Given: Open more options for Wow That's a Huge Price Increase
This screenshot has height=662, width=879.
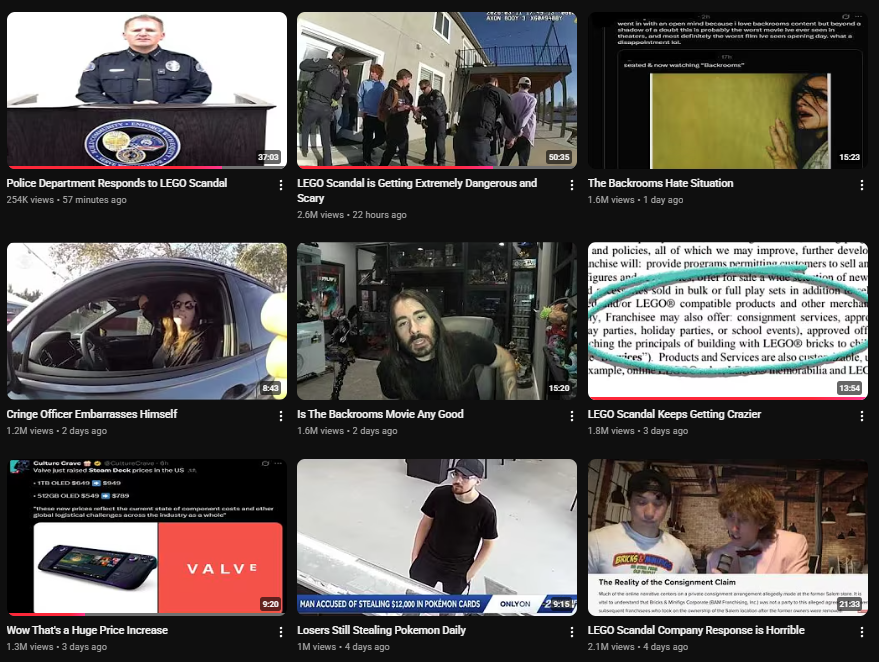Looking at the screenshot, I should point(281,632).
